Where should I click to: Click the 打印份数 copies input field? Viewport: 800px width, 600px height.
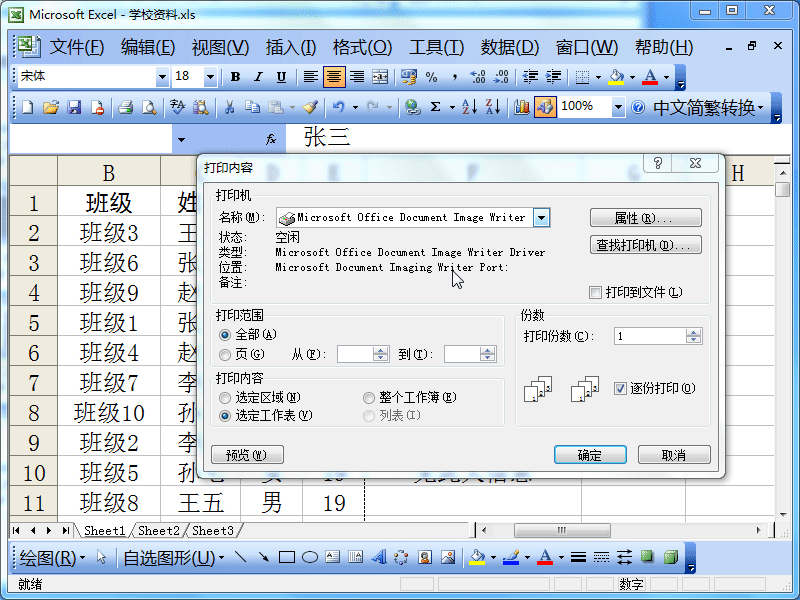(x=649, y=336)
